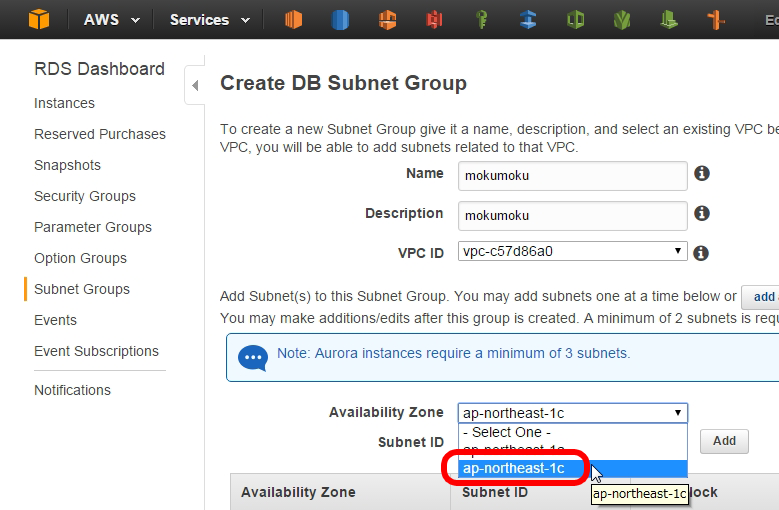Open Subnet Groups in the sidebar
Screen dimensions: 779x510
point(81,289)
